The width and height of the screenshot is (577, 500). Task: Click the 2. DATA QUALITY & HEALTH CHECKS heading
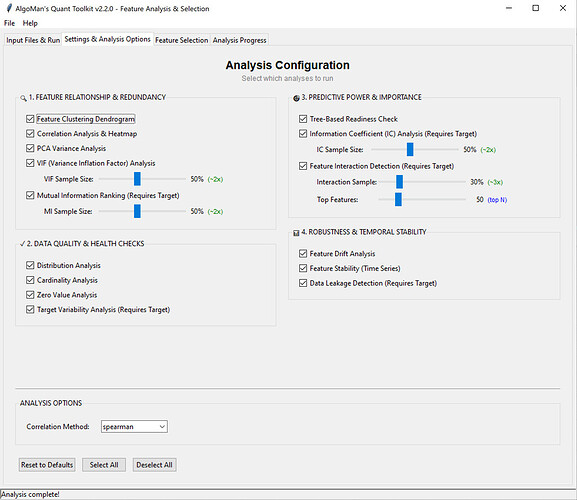point(85,244)
